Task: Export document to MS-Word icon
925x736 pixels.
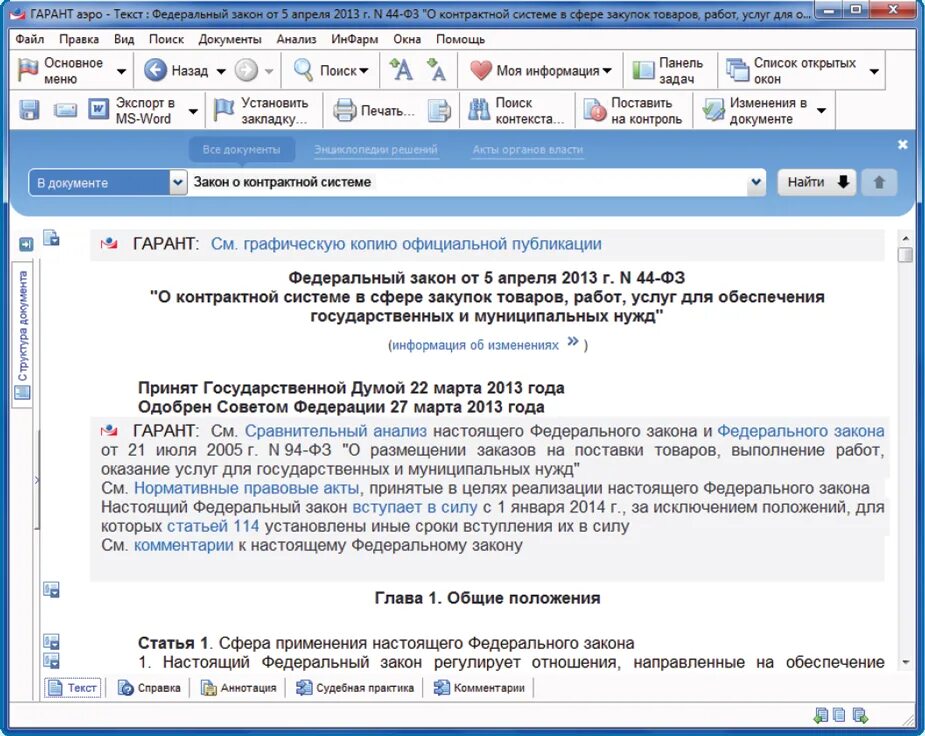Action: [x=99, y=110]
